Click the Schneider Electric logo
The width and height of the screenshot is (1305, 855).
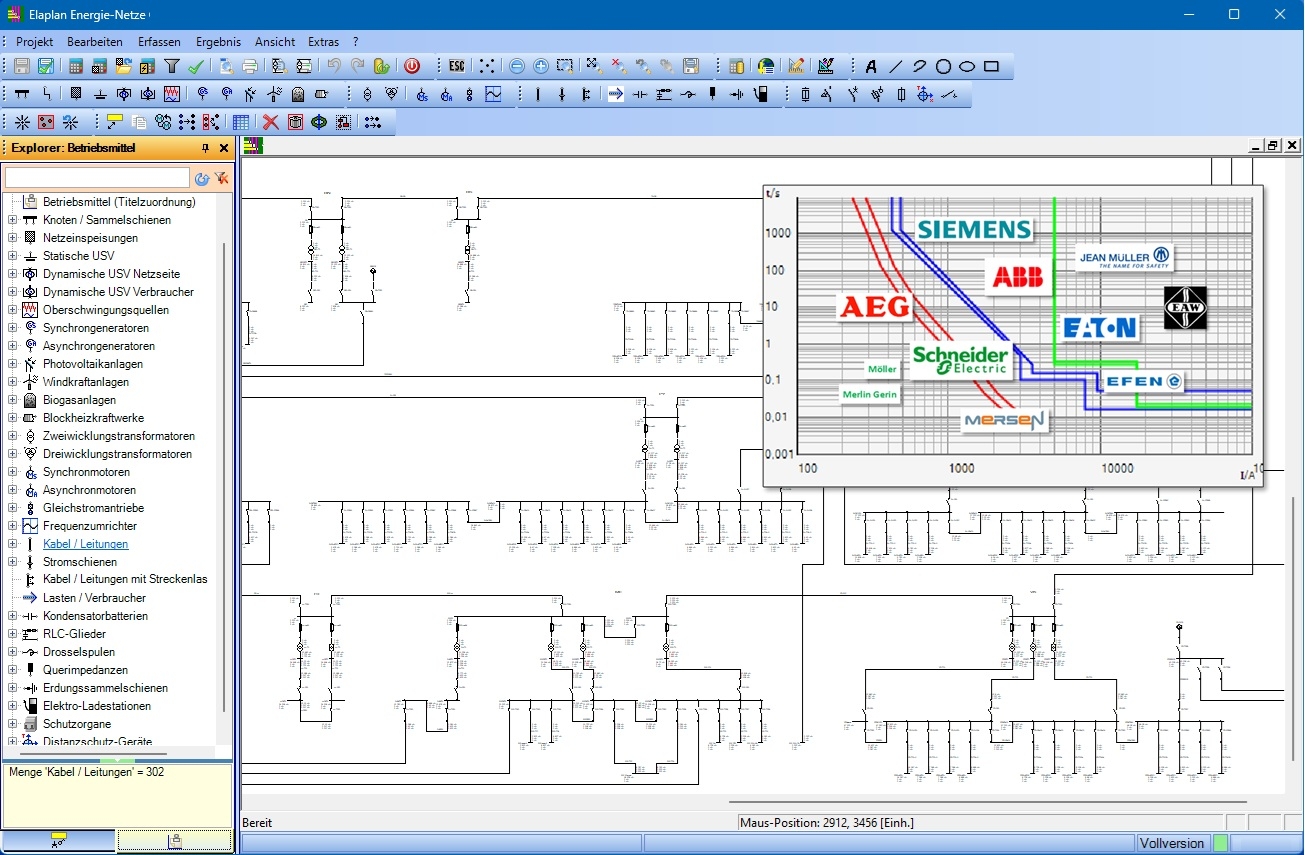[961, 361]
